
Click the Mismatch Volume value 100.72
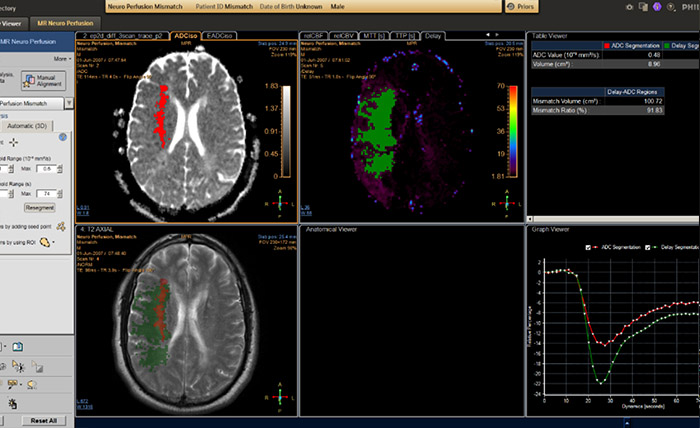(x=653, y=101)
